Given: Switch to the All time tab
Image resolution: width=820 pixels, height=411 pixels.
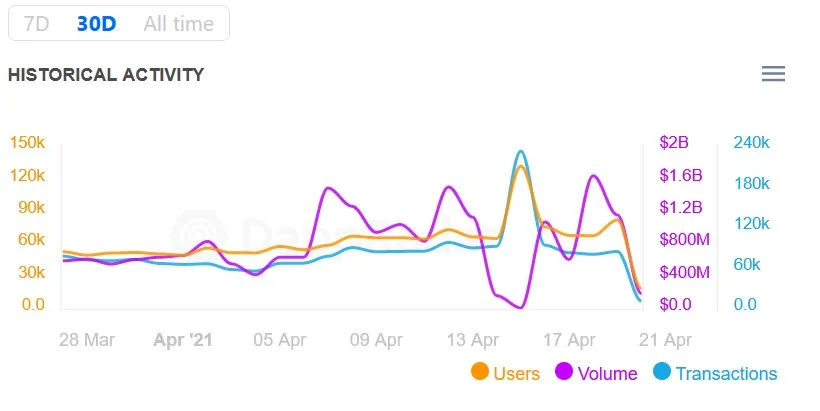Looking at the screenshot, I should pos(178,24).
